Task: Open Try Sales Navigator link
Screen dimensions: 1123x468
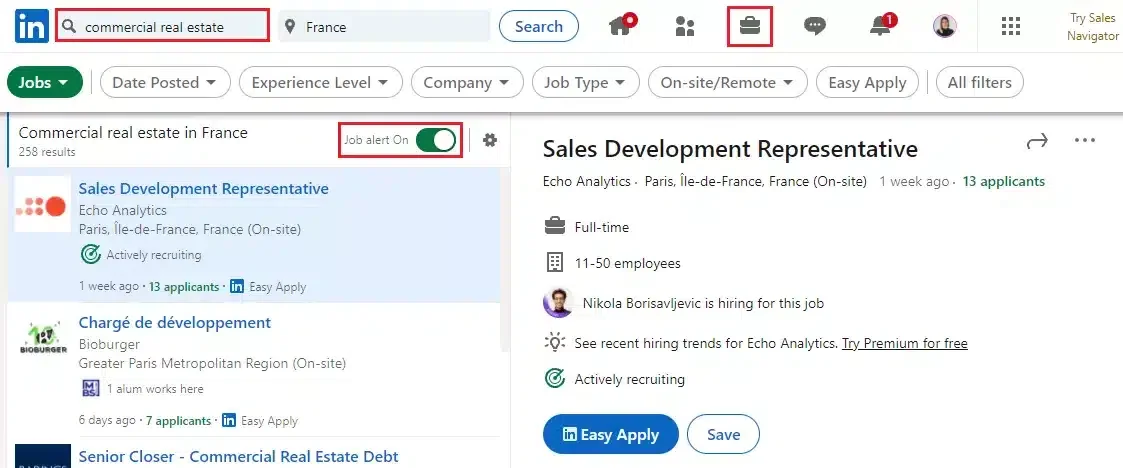Action: [1092, 27]
